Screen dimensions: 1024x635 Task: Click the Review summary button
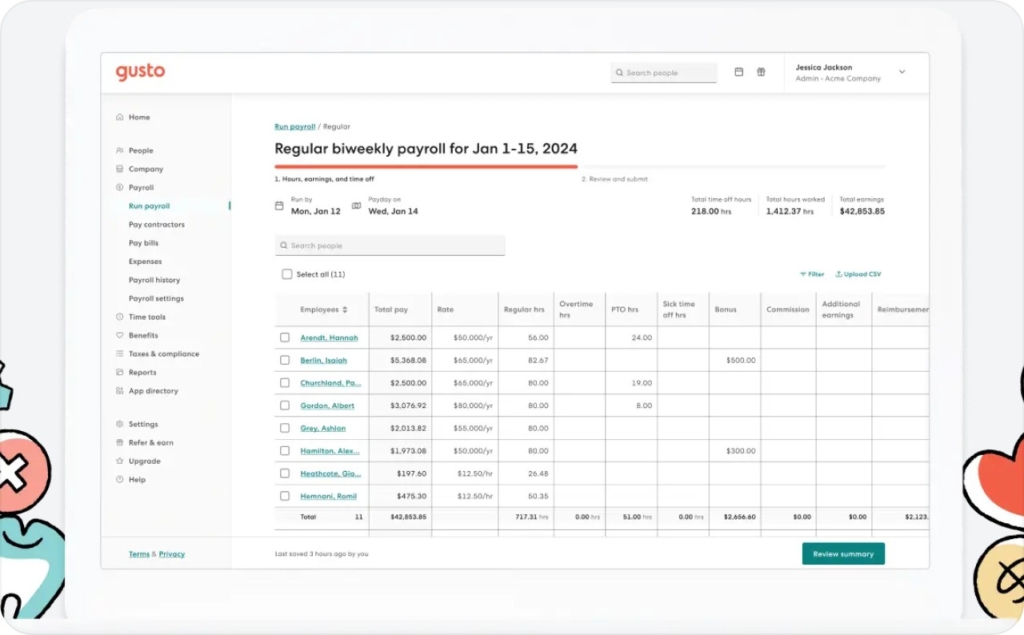[843, 553]
